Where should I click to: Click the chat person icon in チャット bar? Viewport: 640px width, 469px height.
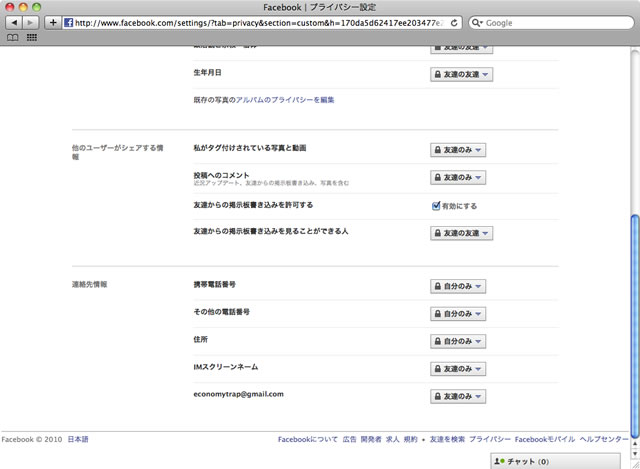coord(499,461)
